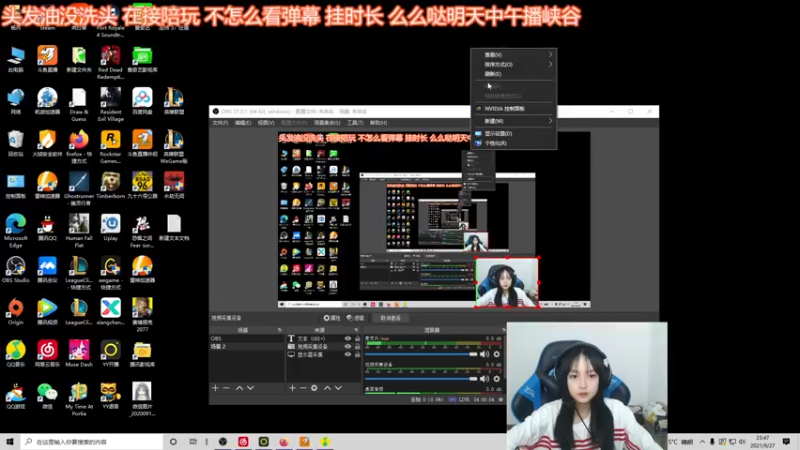The height and width of the screenshot is (450, 800).
Task: Open the My Time At Portia shortcut
Action: click(x=79, y=399)
